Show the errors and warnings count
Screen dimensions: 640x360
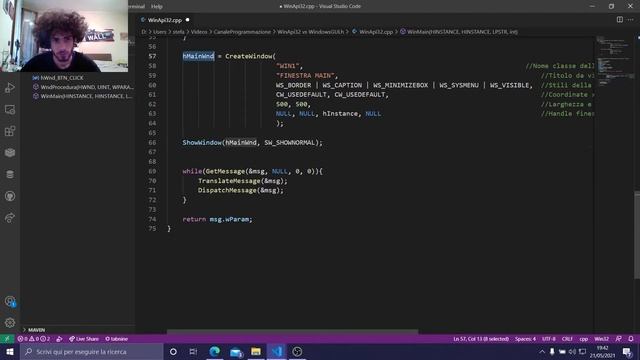click(33, 339)
